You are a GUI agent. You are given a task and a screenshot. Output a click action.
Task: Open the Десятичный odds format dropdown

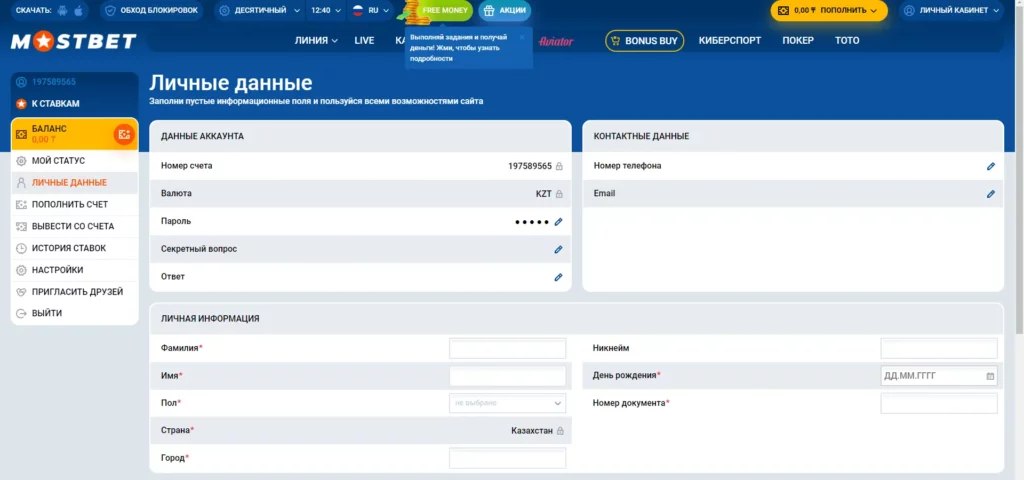(x=260, y=10)
